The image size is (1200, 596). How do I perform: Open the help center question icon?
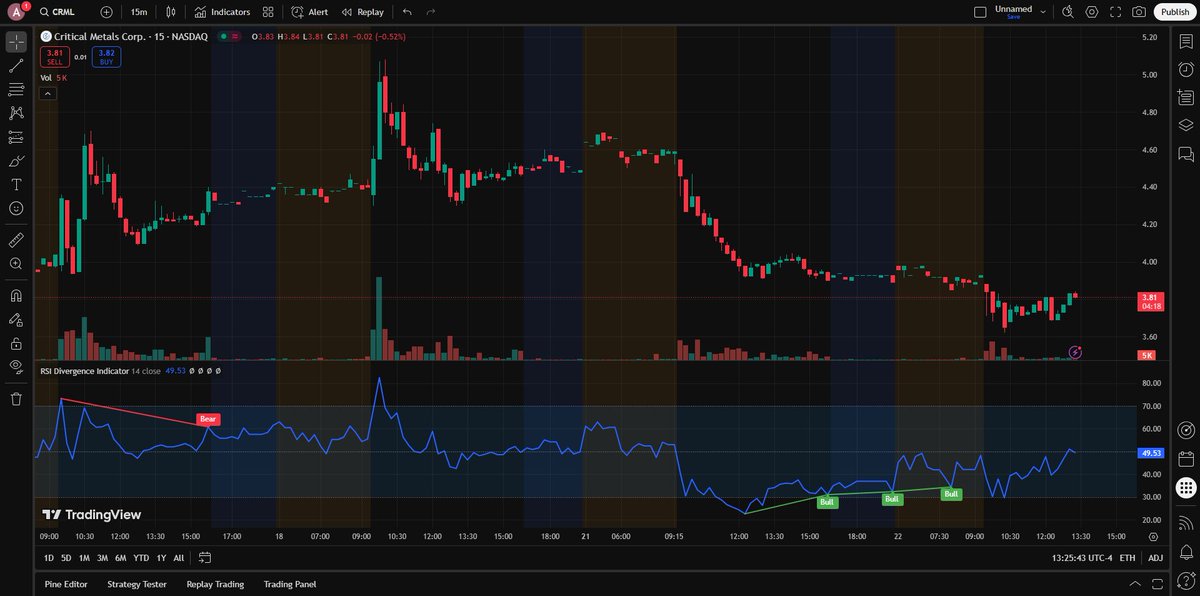pyautogui.click(x=1186, y=581)
